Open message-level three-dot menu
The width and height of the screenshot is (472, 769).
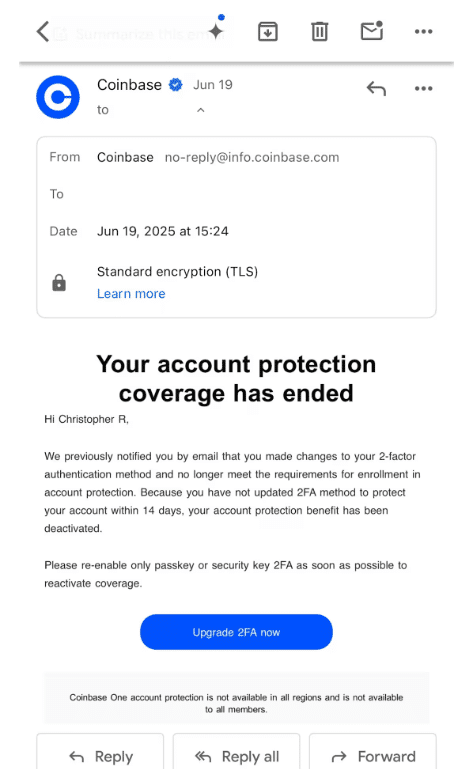pyautogui.click(x=423, y=88)
